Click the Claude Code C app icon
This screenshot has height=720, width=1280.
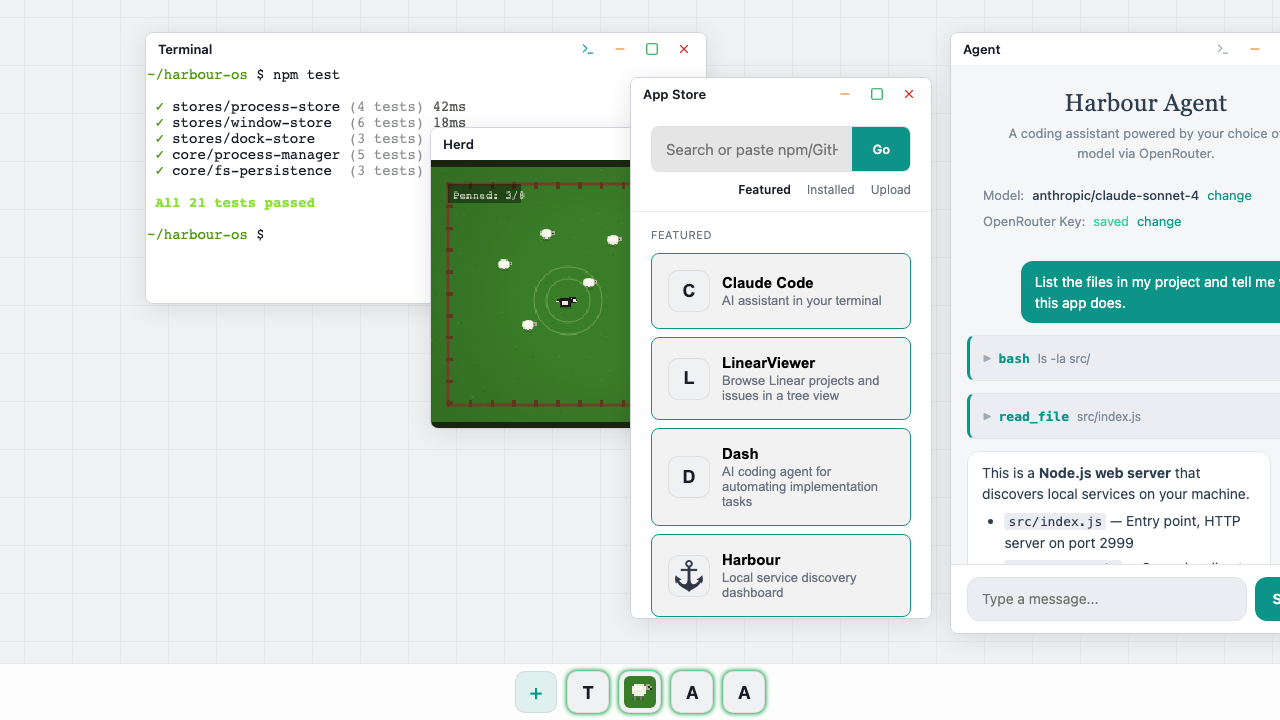(x=689, y=291)
